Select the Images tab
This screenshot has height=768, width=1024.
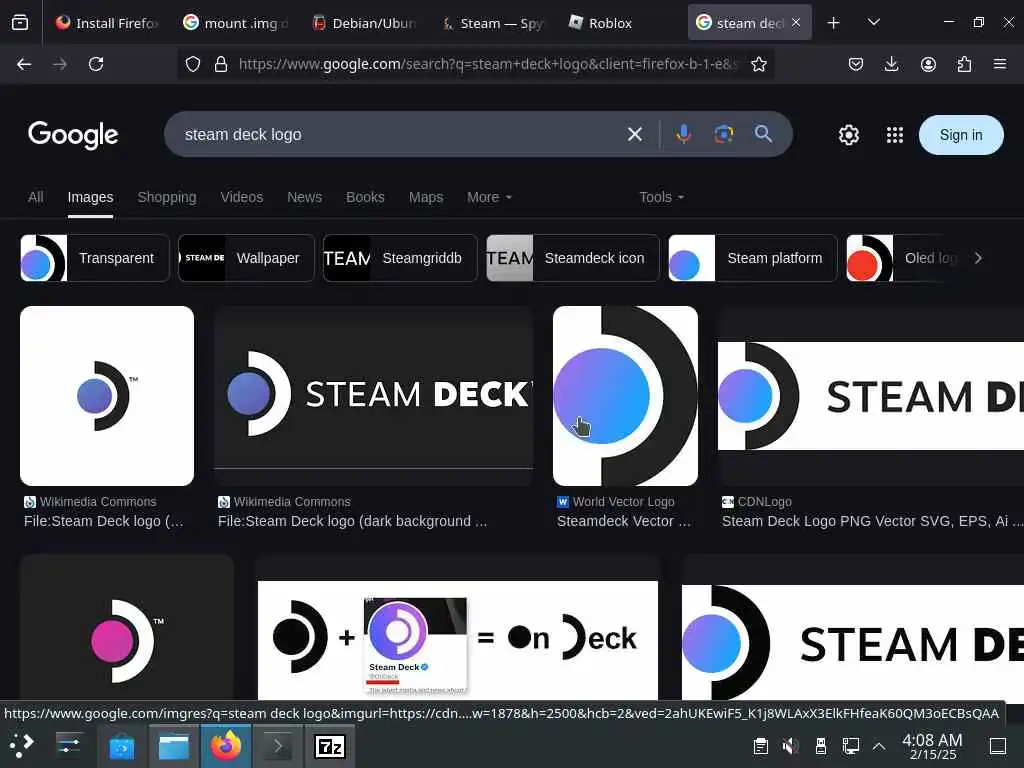[x=90, y=197]
